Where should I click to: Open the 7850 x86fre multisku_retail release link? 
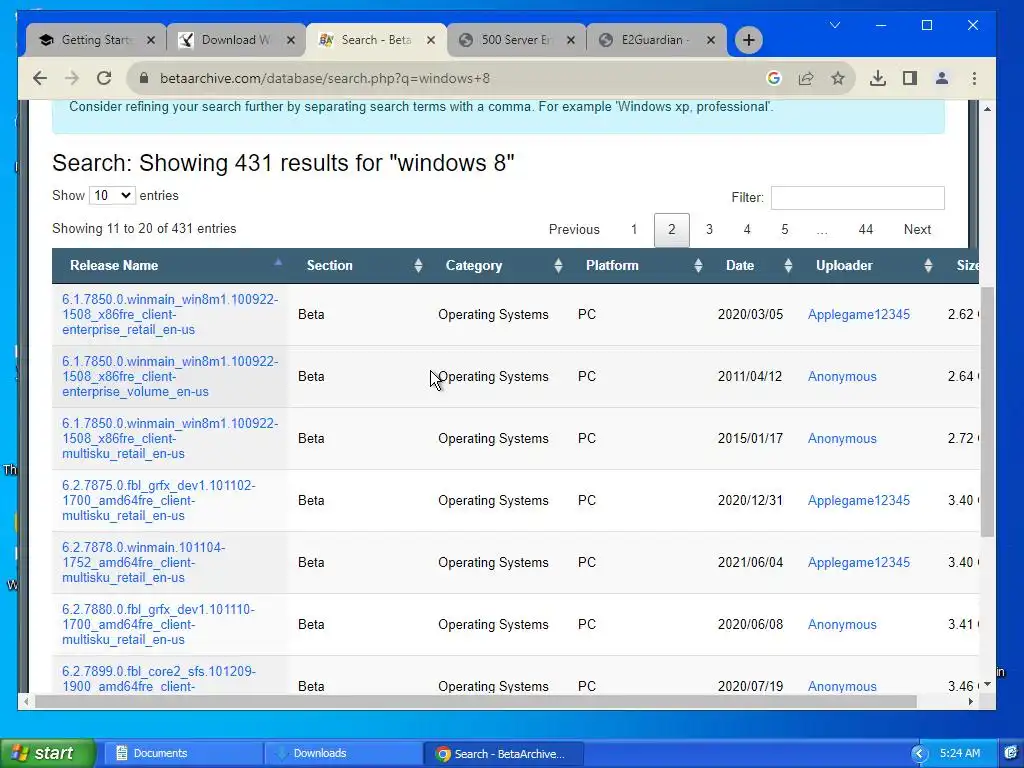(x=170, y=439)
